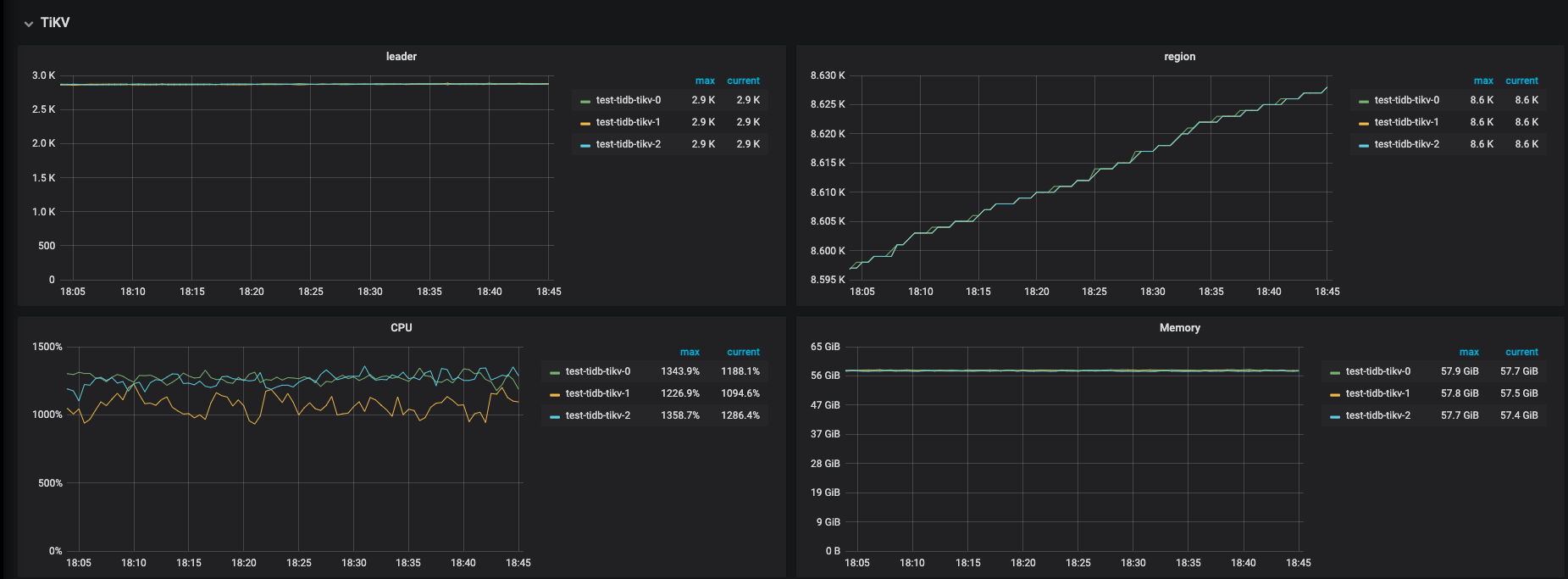Sort leader legend by max column
The image size is (1568, 579).
tap(705, 81)
